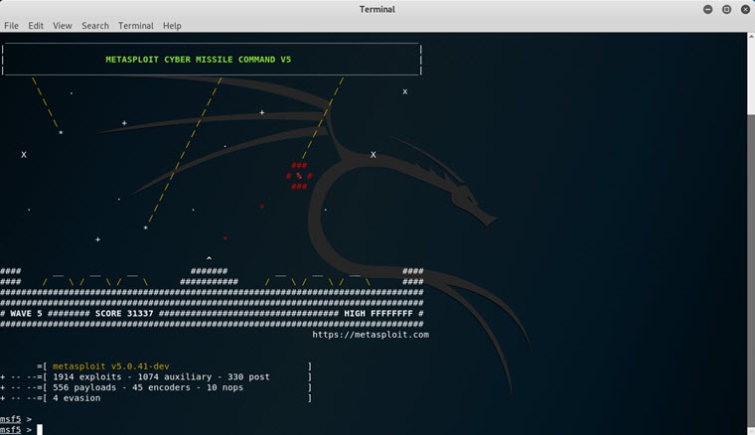
Task: Open the Help menu
Action: pyautogui.click(x=172, y=26)
